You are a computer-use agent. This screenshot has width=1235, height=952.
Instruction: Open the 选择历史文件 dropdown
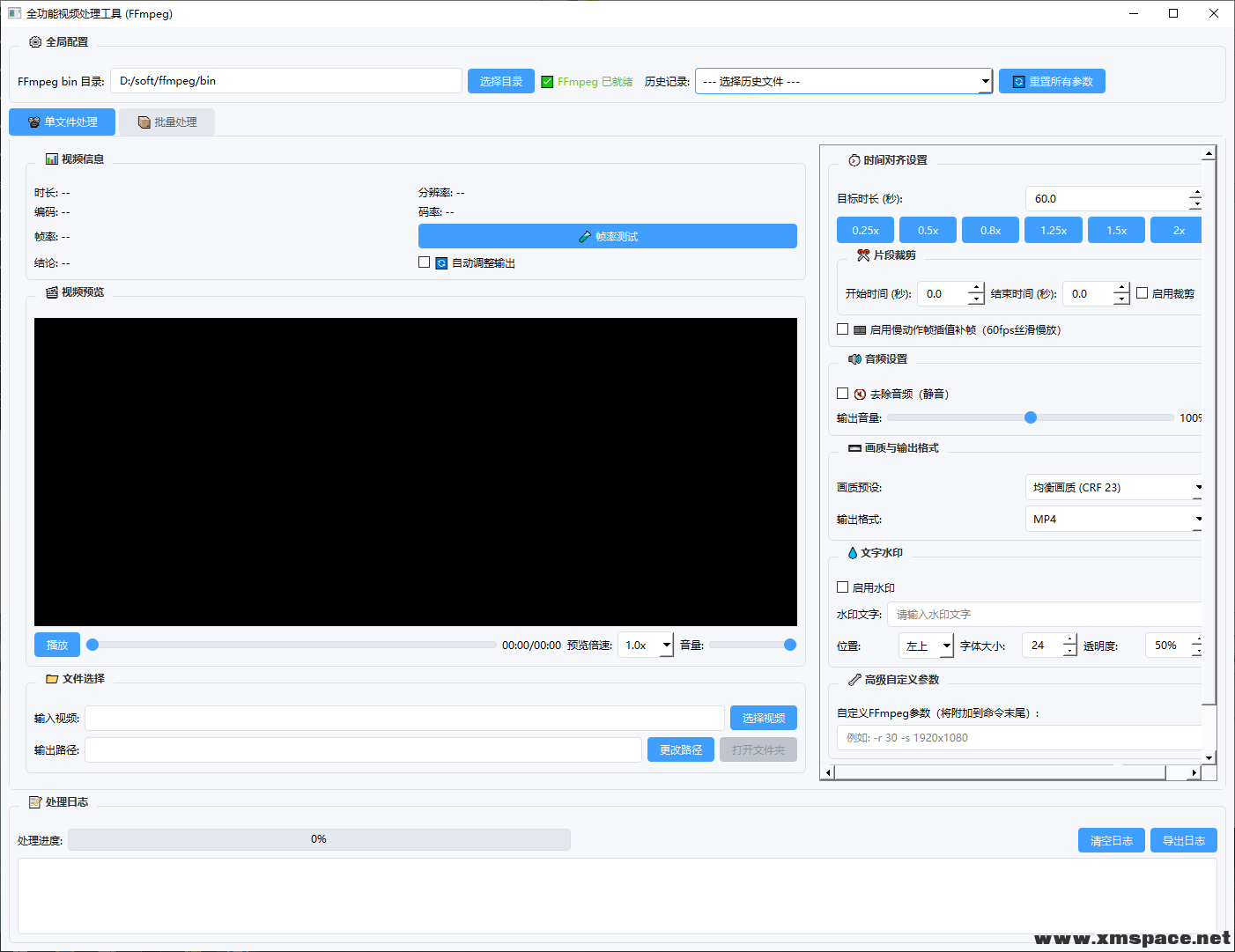(844, 81)
